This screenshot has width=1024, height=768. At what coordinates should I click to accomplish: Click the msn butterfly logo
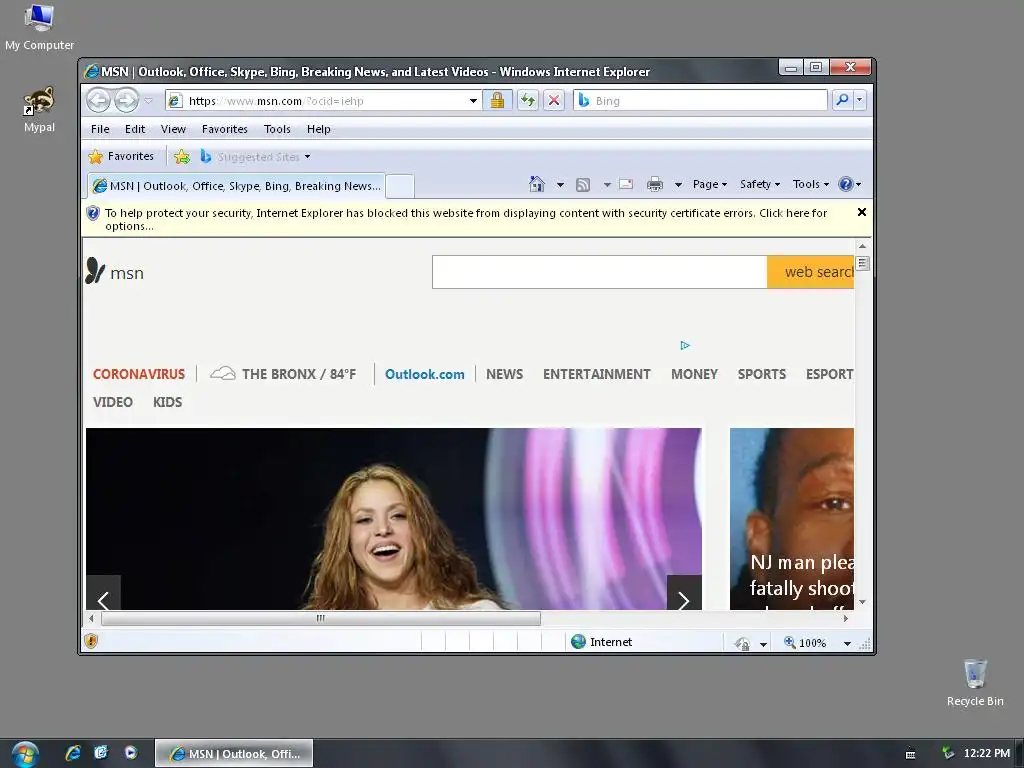[114, 272]
